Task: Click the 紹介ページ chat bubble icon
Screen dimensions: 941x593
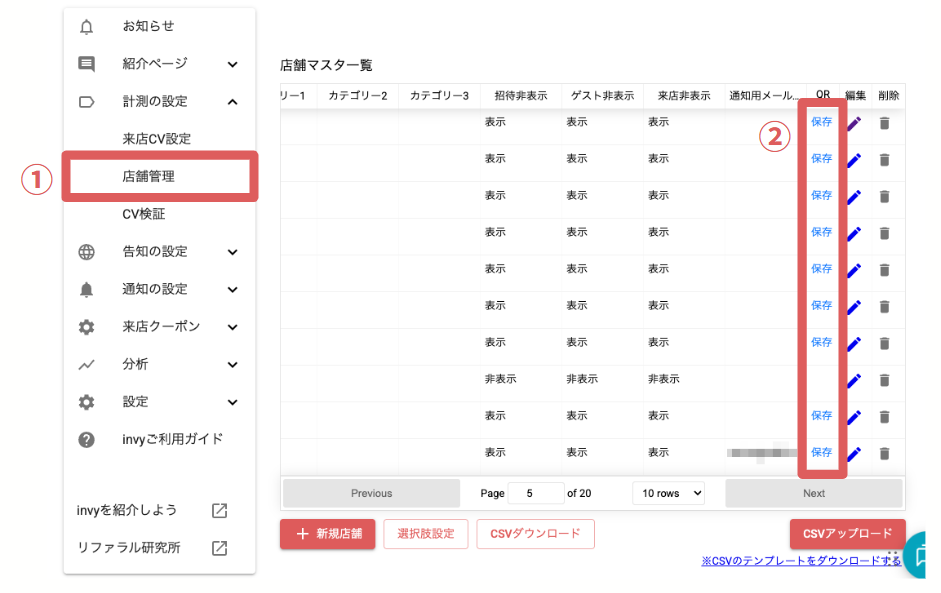Action: click(86, 64)
